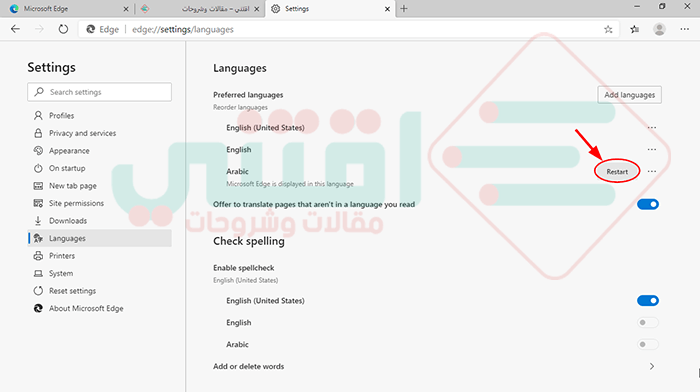Open Reset settings page
Viewport: 700px width, 392px height.
tap(100, 291)
